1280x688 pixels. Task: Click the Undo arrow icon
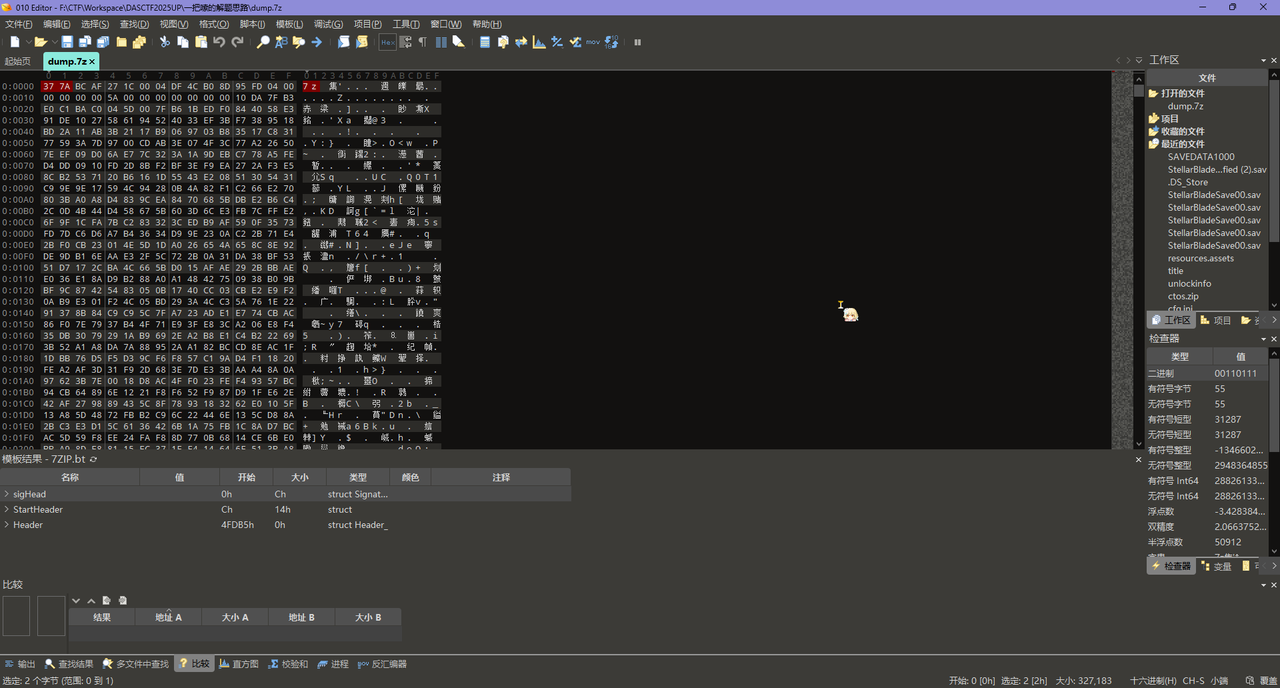[x=219, y=42]
